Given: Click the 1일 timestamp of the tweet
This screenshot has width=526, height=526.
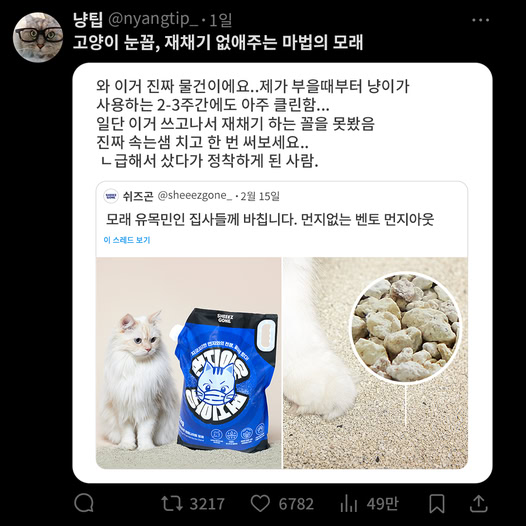Looking at the screenshot, I should 220,20.
